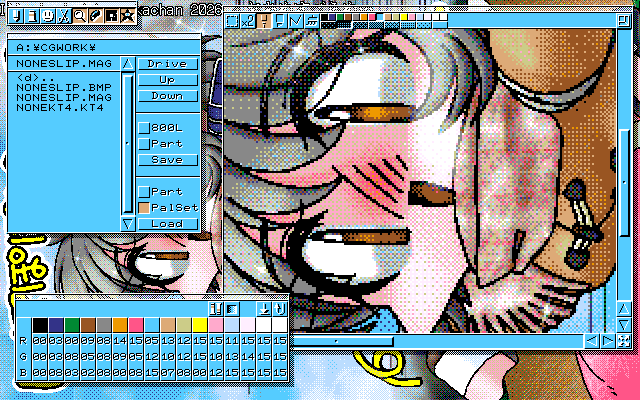This screenshot has width=640, height=400.
Task: Click the canvas scroll-right arrow
Action: click(x=608, y=341)
